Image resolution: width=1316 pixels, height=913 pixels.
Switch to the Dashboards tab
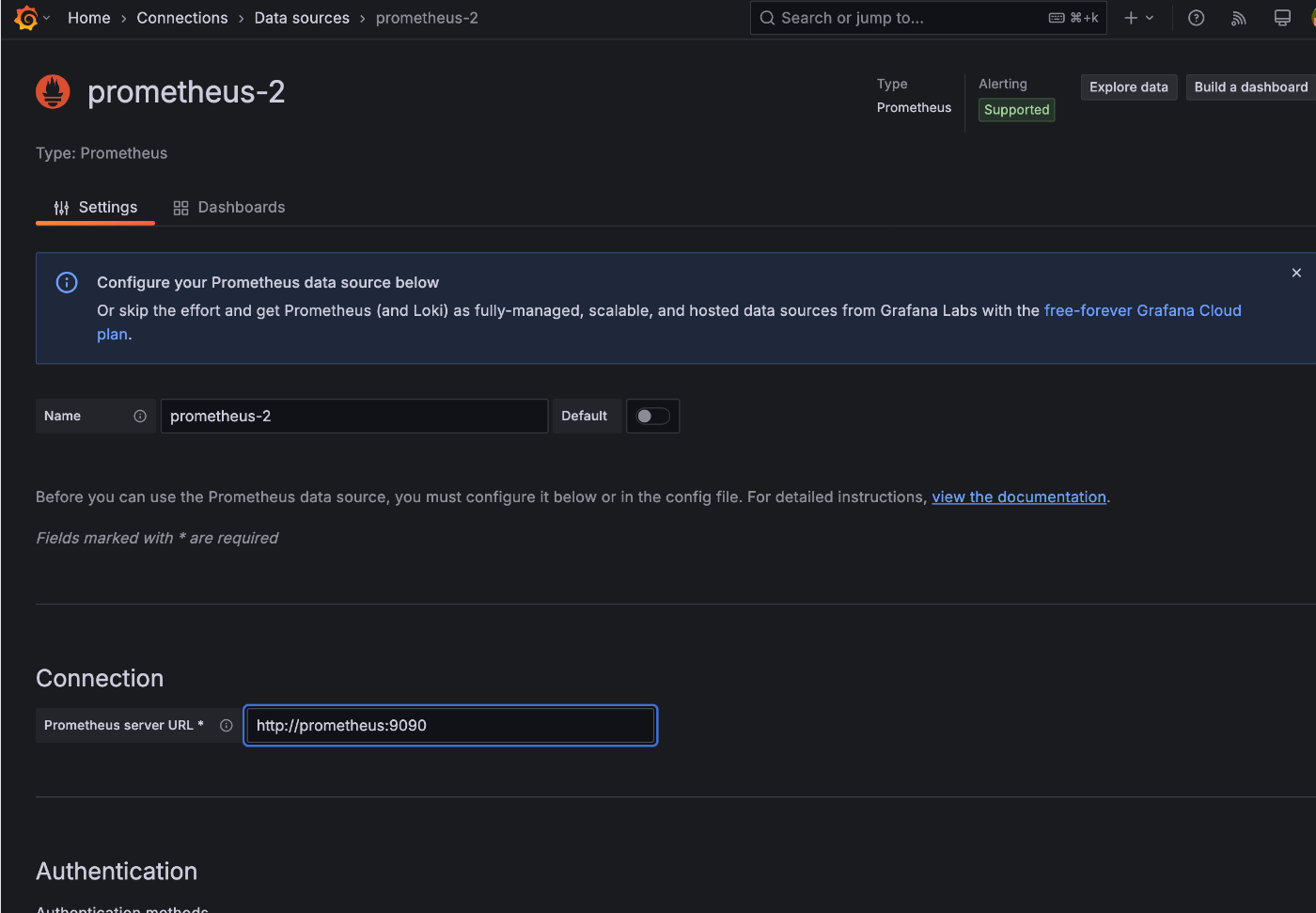coord(229,208)
